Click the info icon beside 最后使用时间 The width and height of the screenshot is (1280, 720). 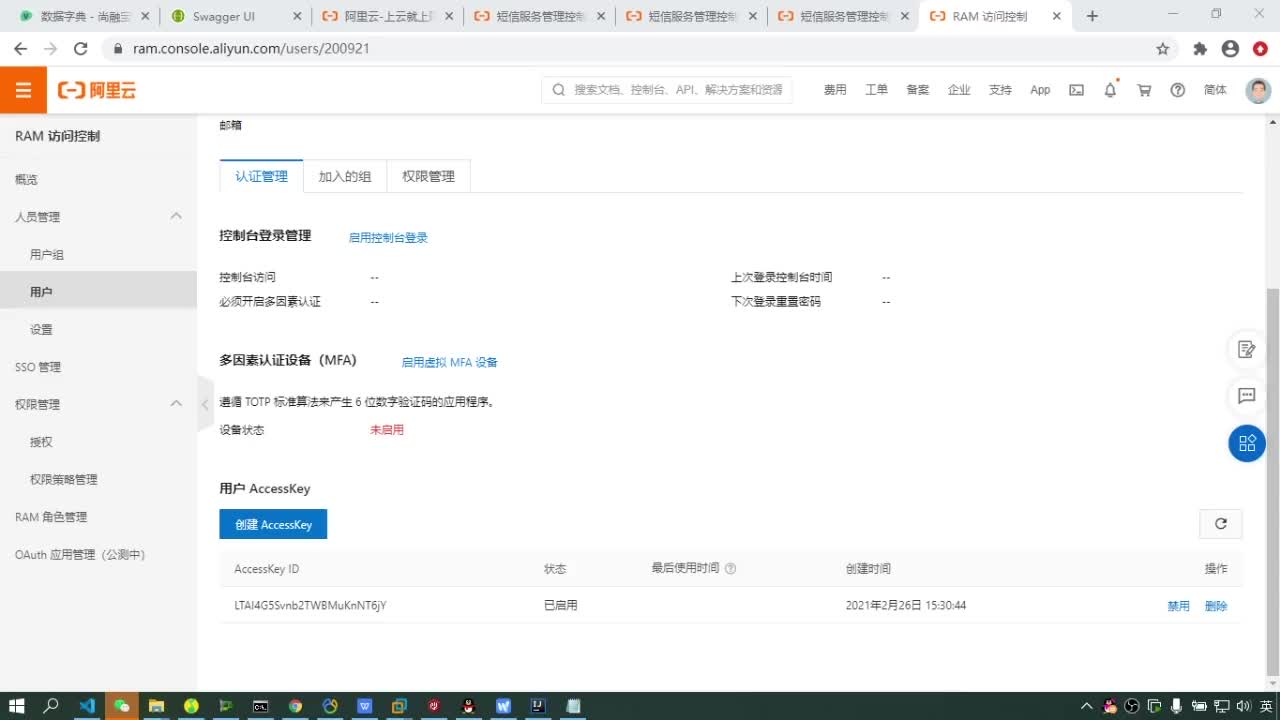(730, 569)
